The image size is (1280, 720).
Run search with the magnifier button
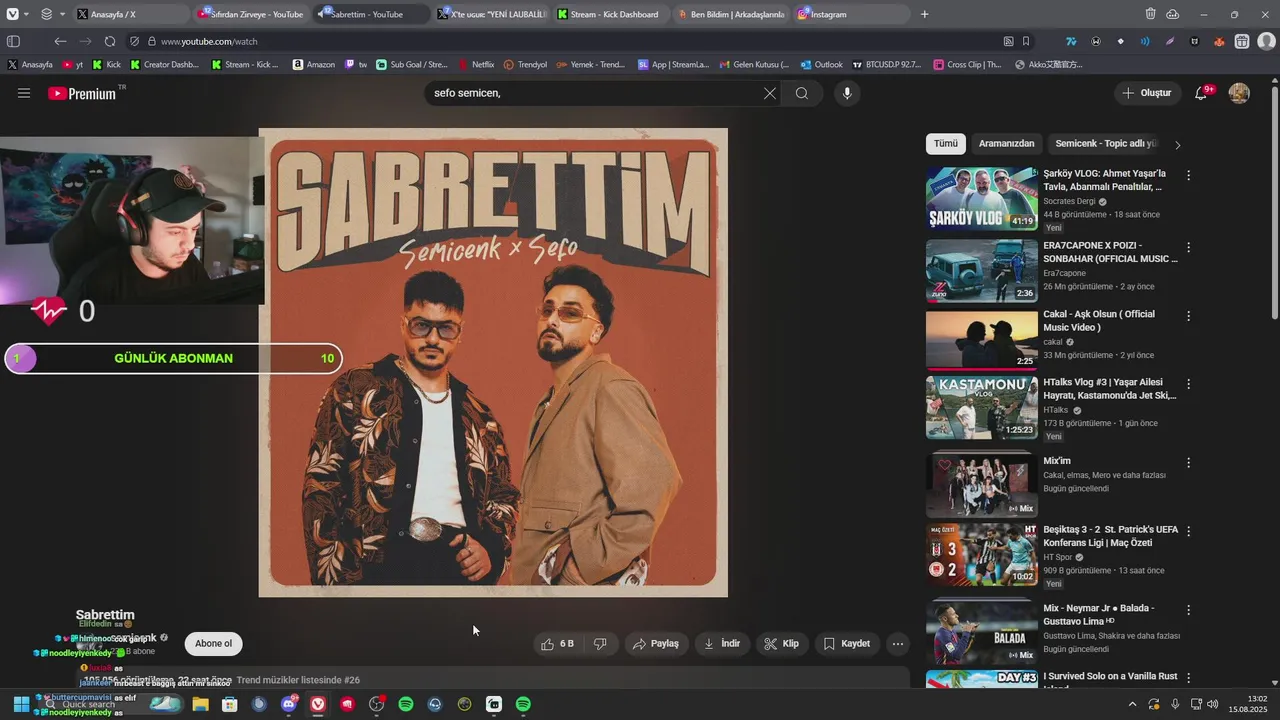[802, 93]
